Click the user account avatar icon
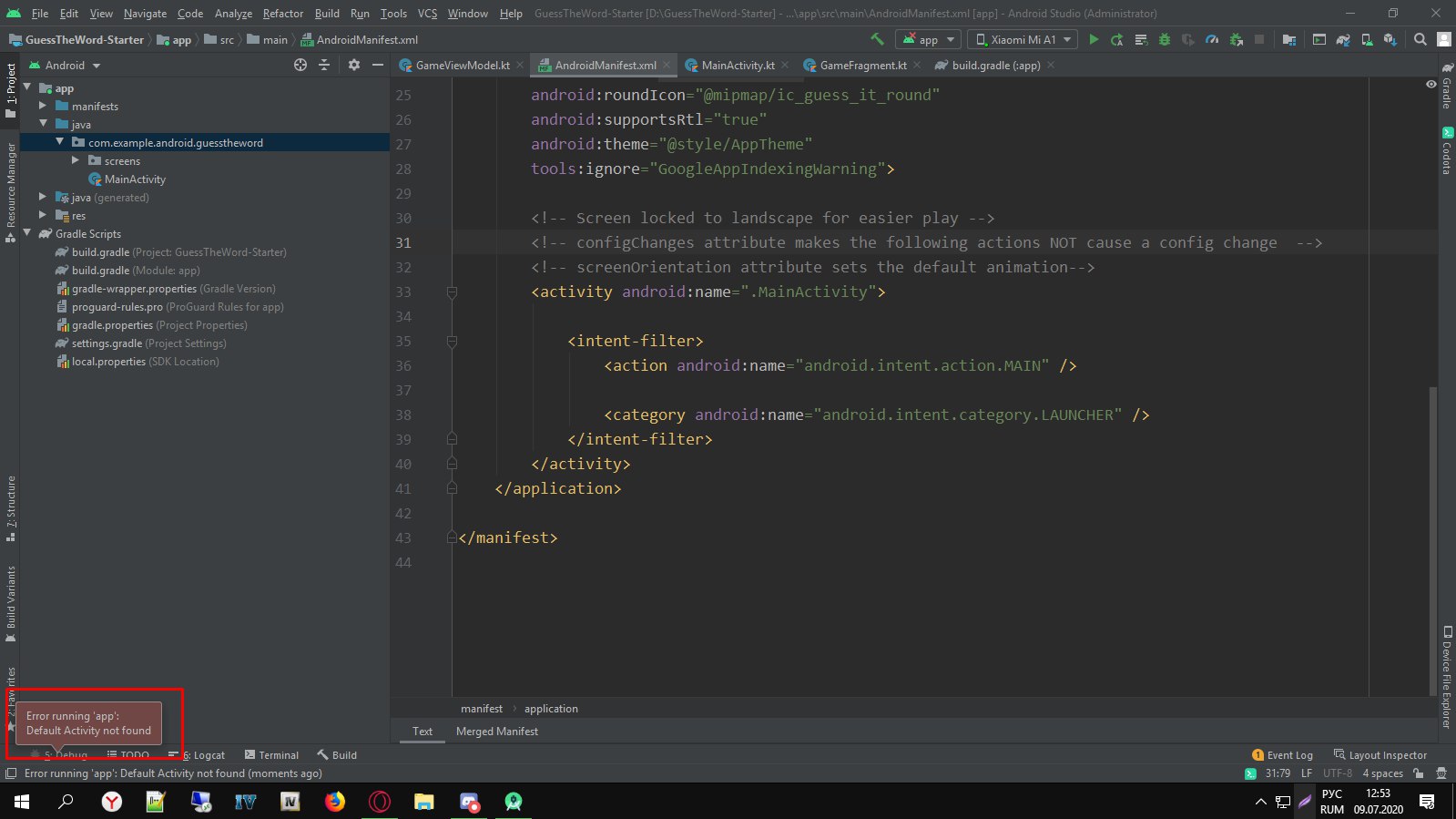 coord(1443,39)
